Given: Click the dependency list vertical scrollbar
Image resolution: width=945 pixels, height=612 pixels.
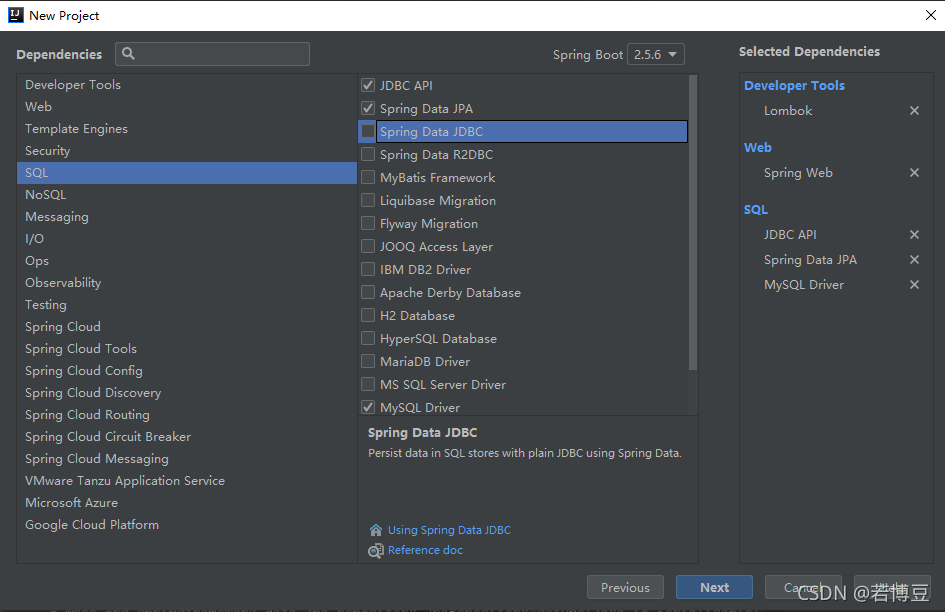Looking at the screenshot, I should click(693, 222).
